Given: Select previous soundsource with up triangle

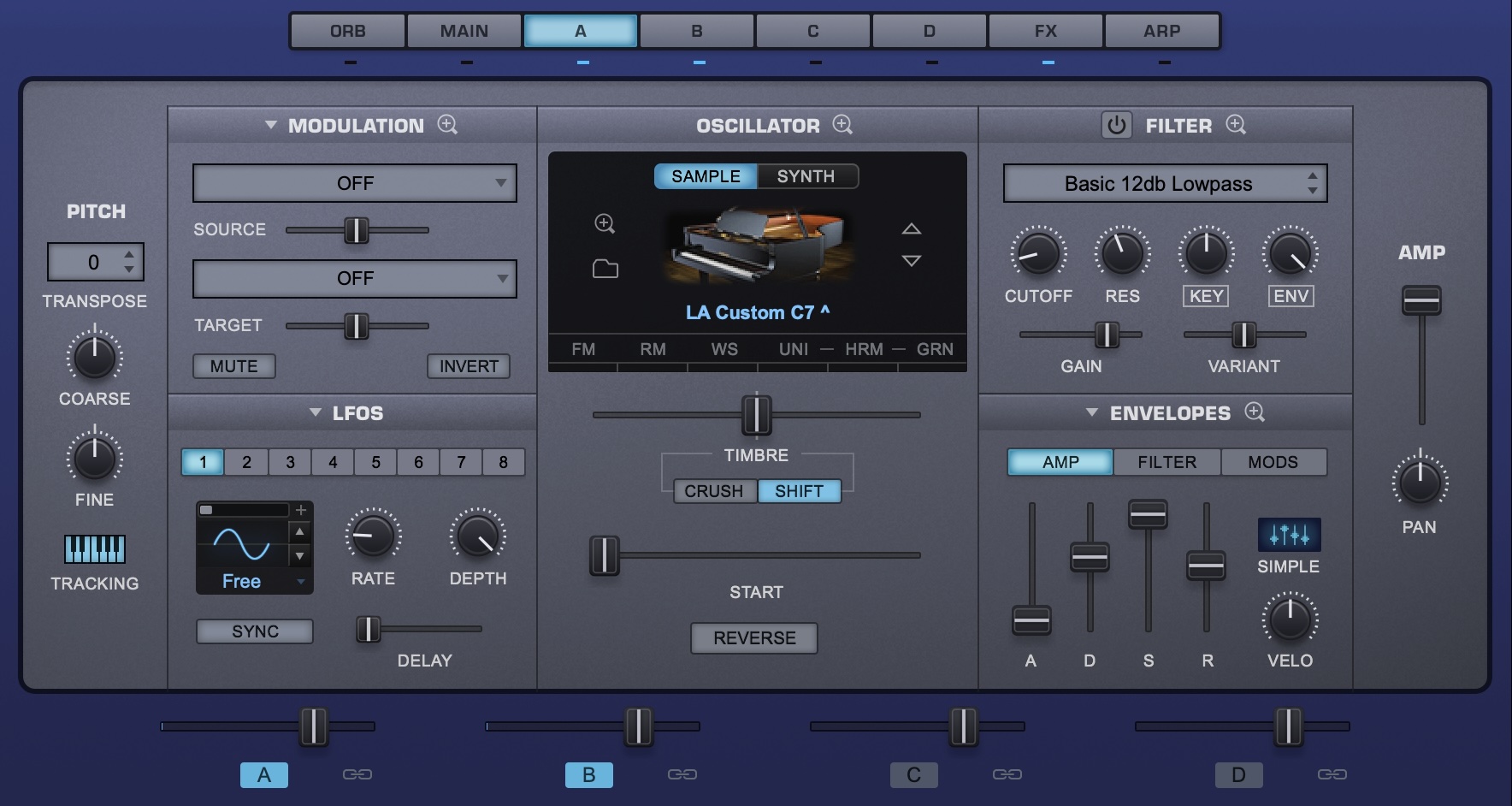Looking at the screenshot, I should tap(912, 228).
